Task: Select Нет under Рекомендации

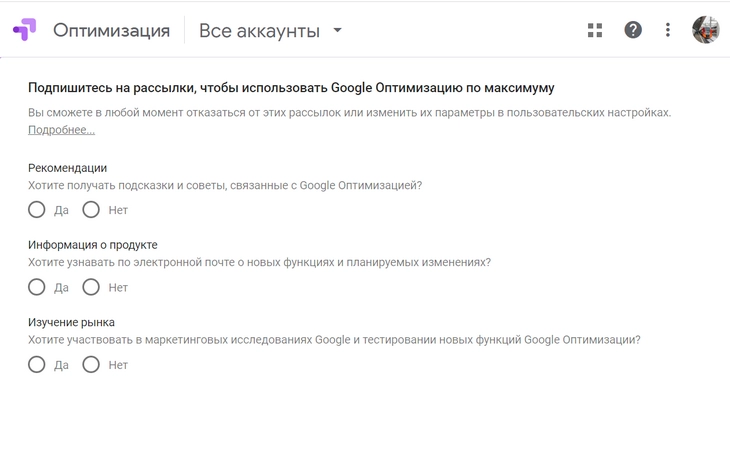Action: coord(91,210)
